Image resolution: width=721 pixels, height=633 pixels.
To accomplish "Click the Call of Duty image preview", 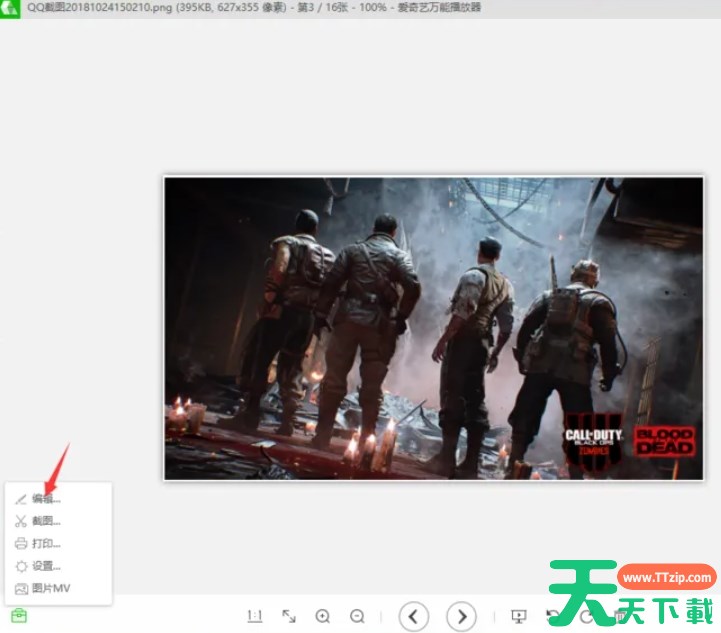I will pyautogui.click(x=433, y=328).
